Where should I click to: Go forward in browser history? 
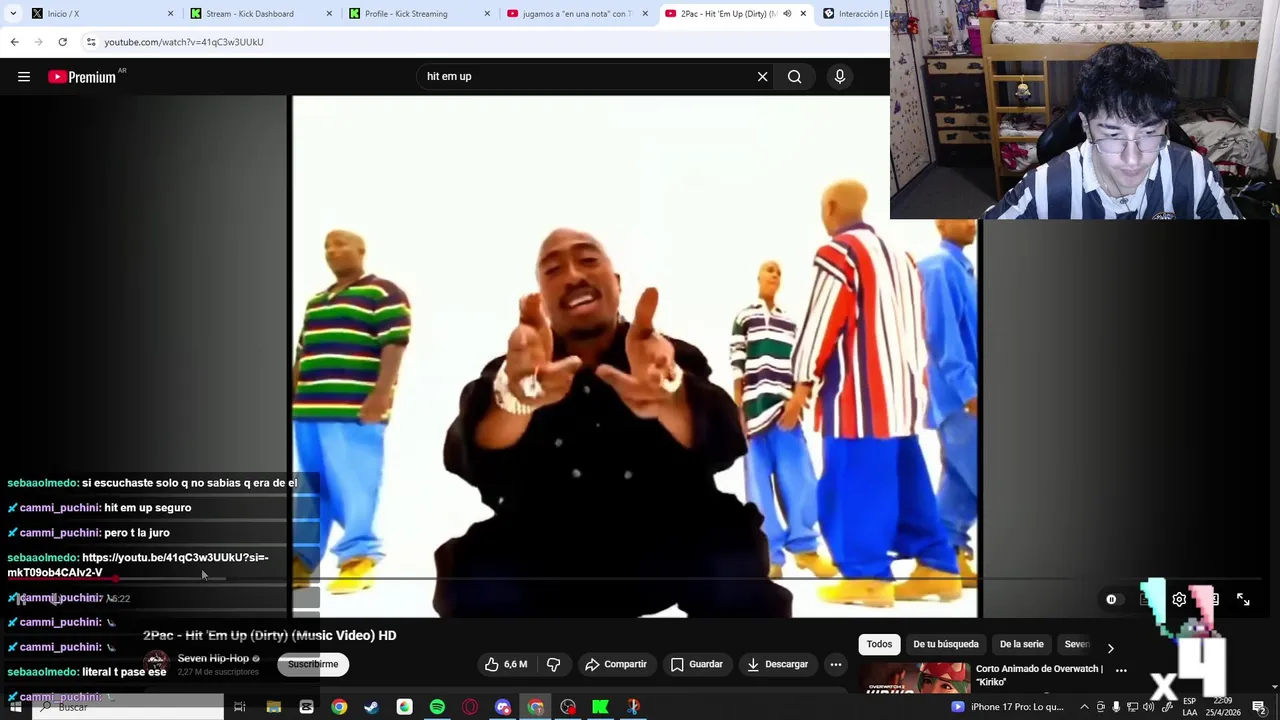tap(38, 42)
